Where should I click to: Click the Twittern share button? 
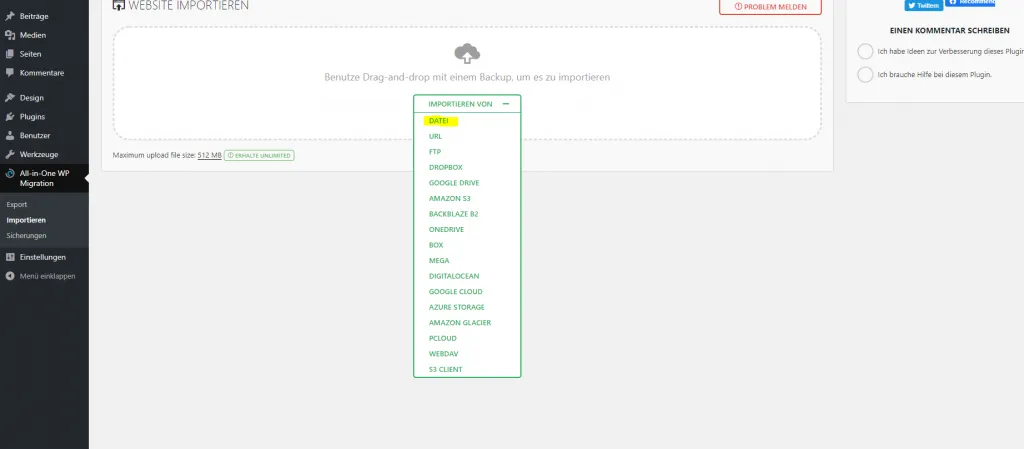923,5
